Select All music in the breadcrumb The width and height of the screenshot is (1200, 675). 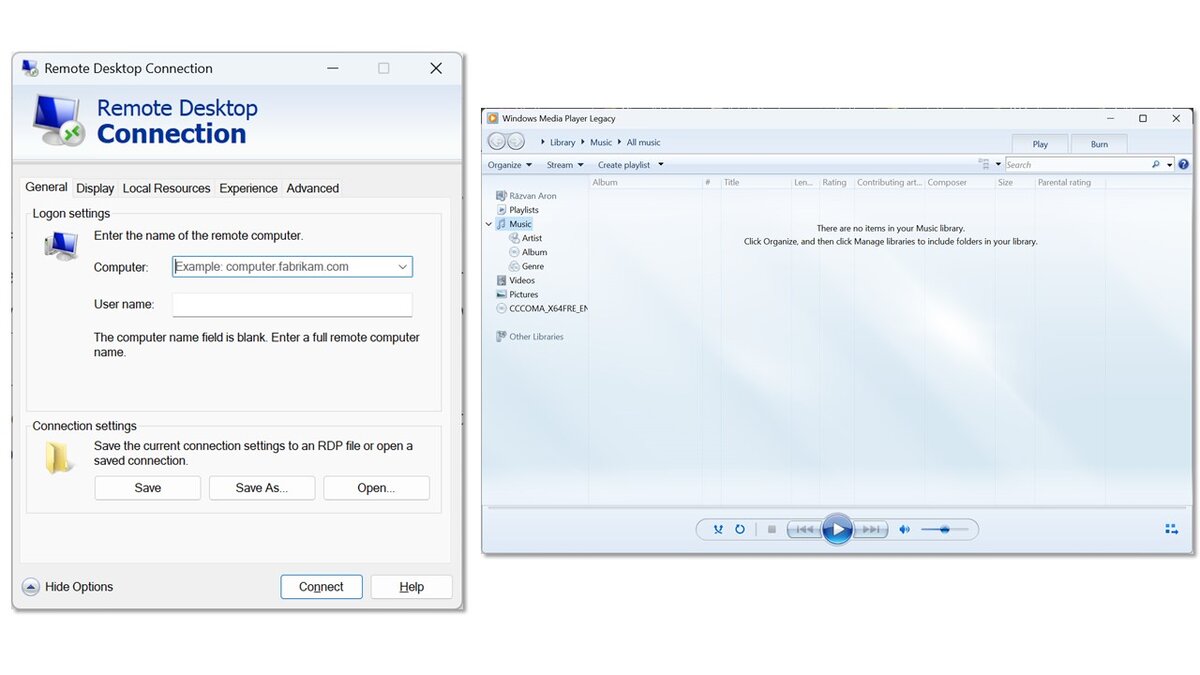tap(644, 142)
